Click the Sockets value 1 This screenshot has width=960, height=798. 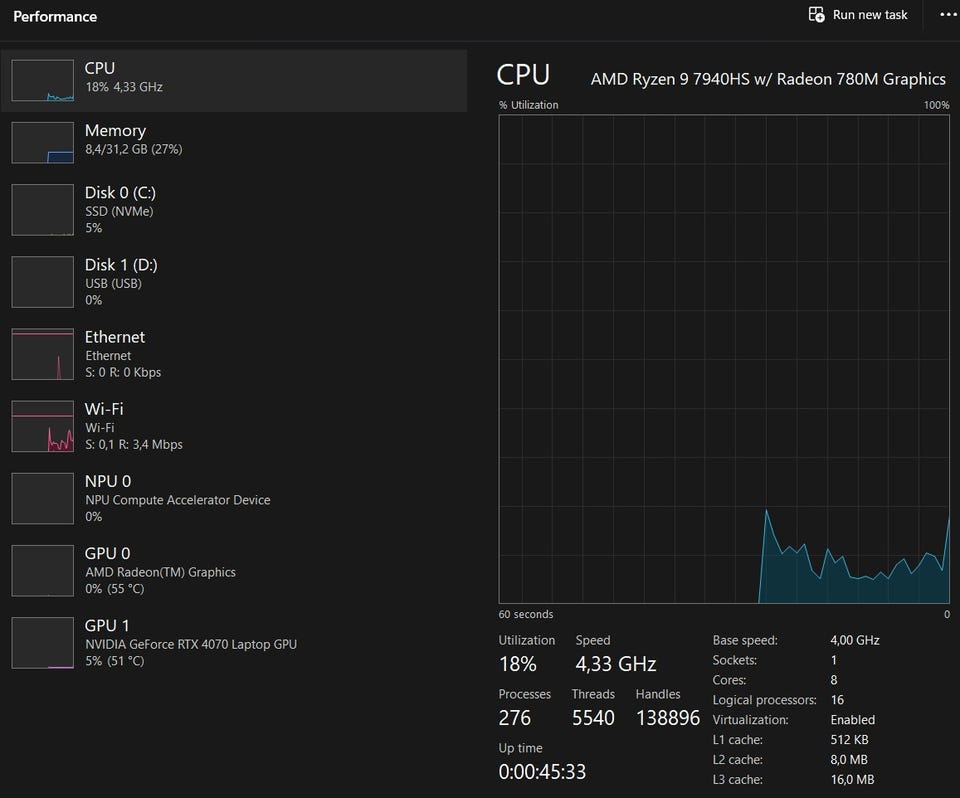point(834,660)
